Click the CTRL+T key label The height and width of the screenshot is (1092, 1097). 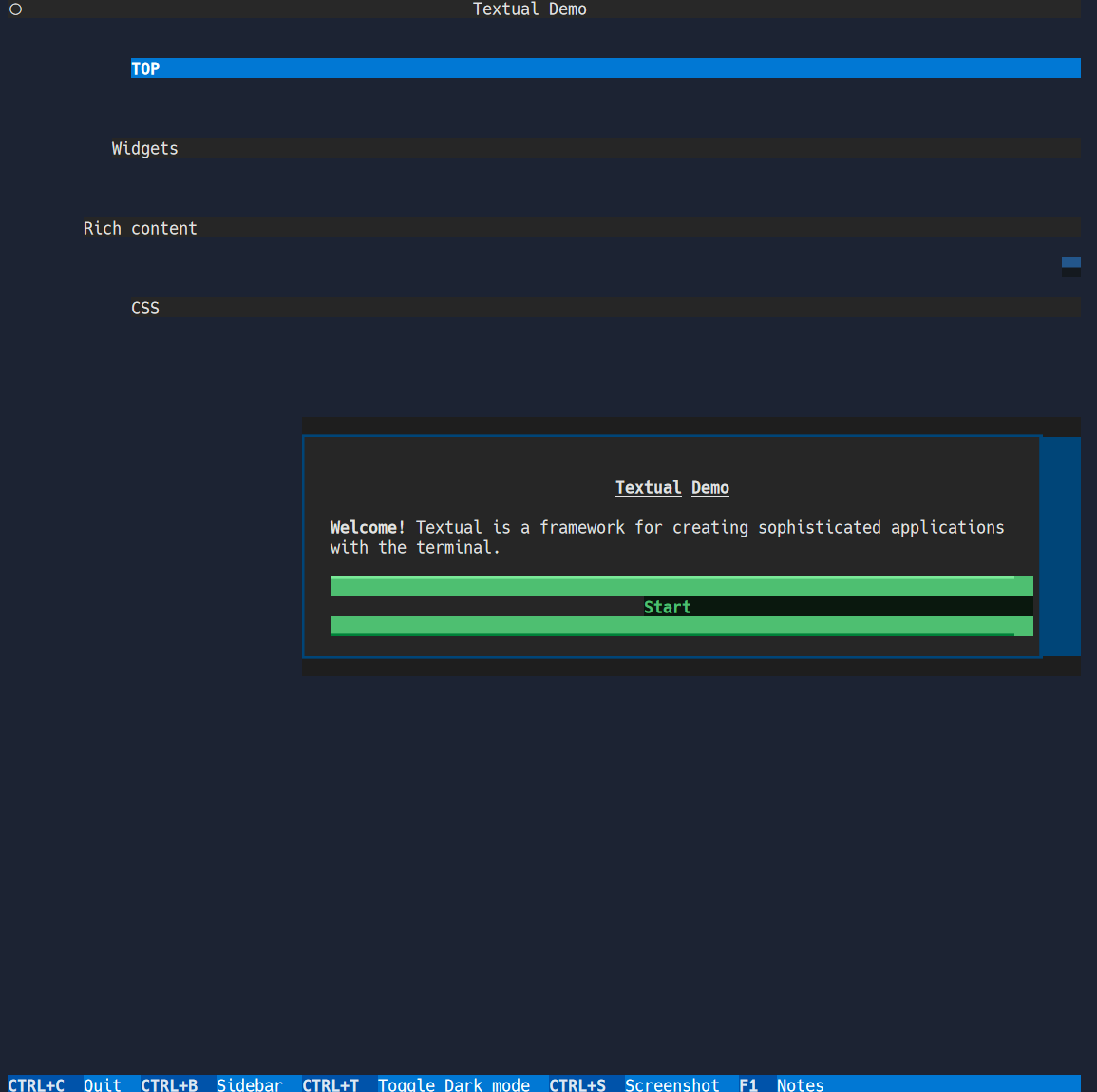point(331,1084)
